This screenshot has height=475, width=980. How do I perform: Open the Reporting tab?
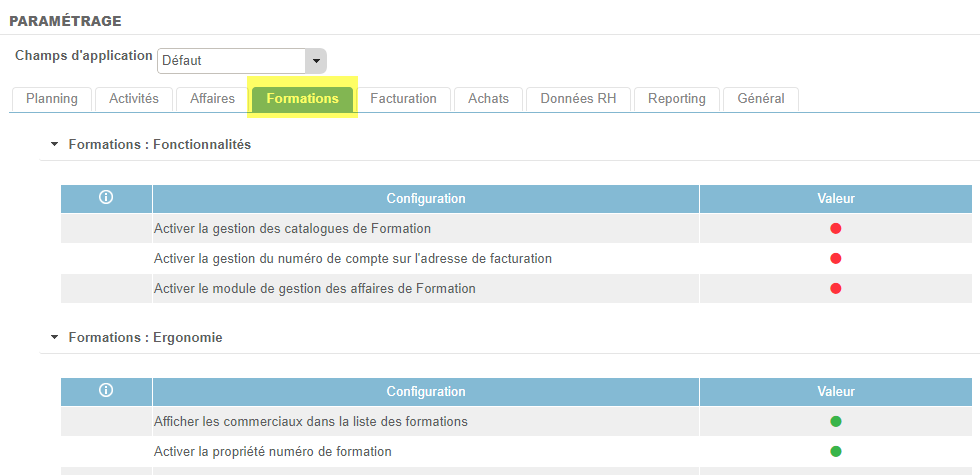point(676,99)
